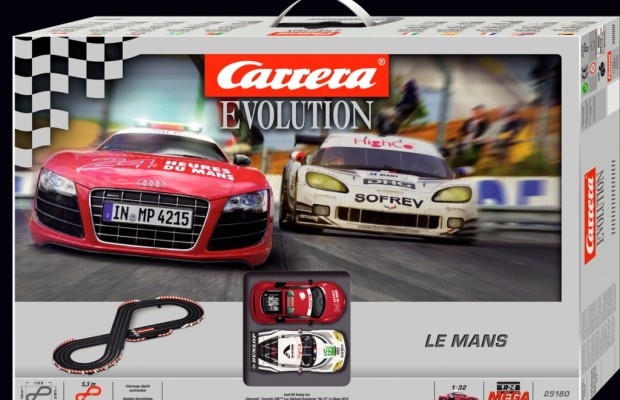Screen dimensions: 620x400
Task: Click the 'IN MP 4215' license plate
Action: pyautogui.click(x=148, y=216)
